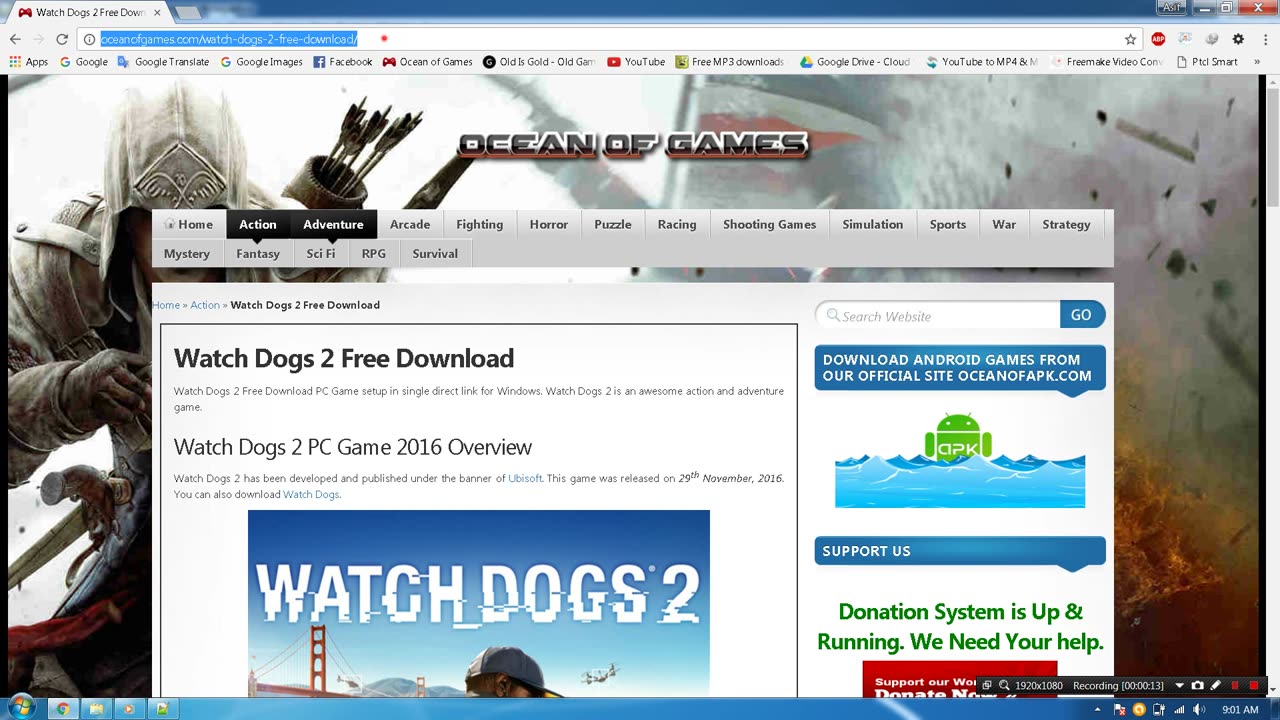
Task: Select the Puzzle category
Action: [613, 224]
